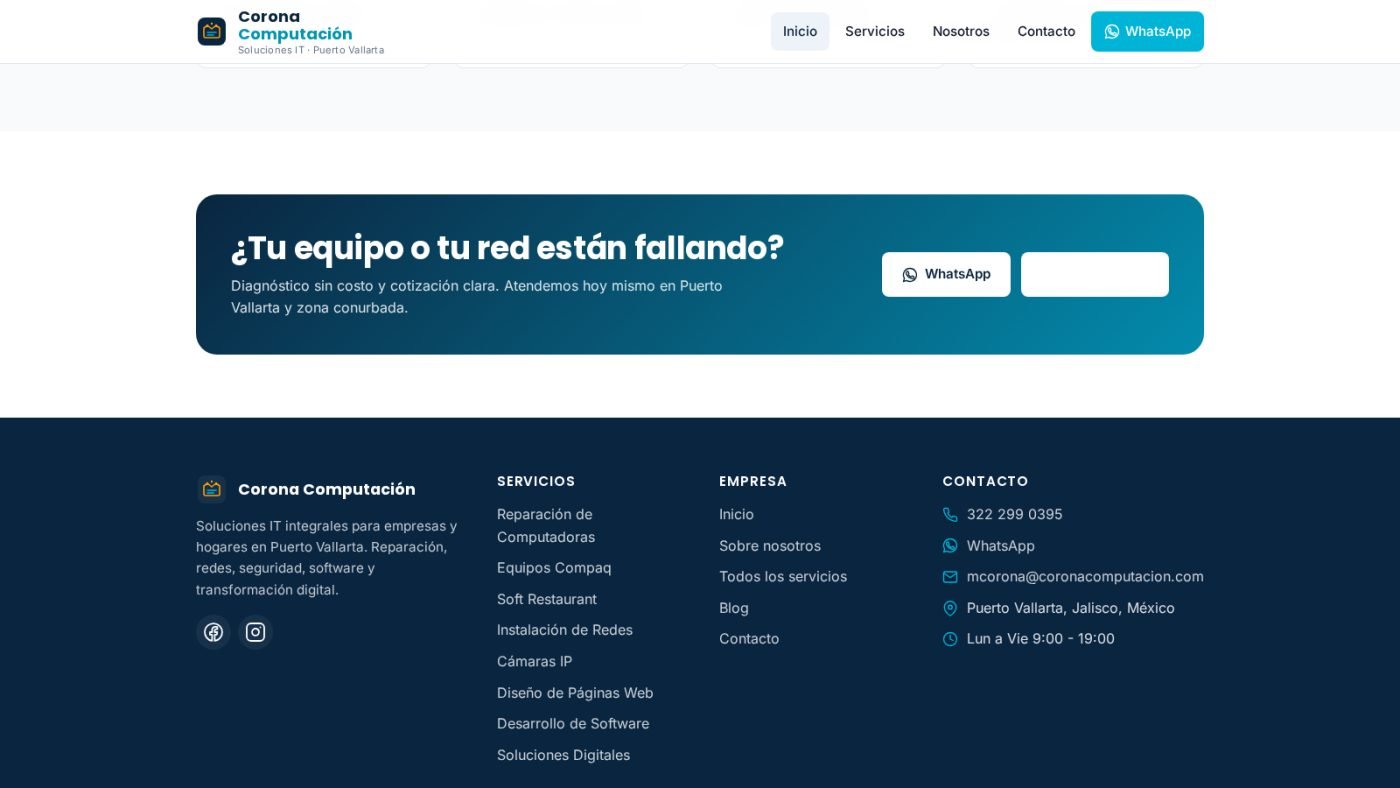
Task: Open the Blog footer link
Action: [x=734, y=608]
